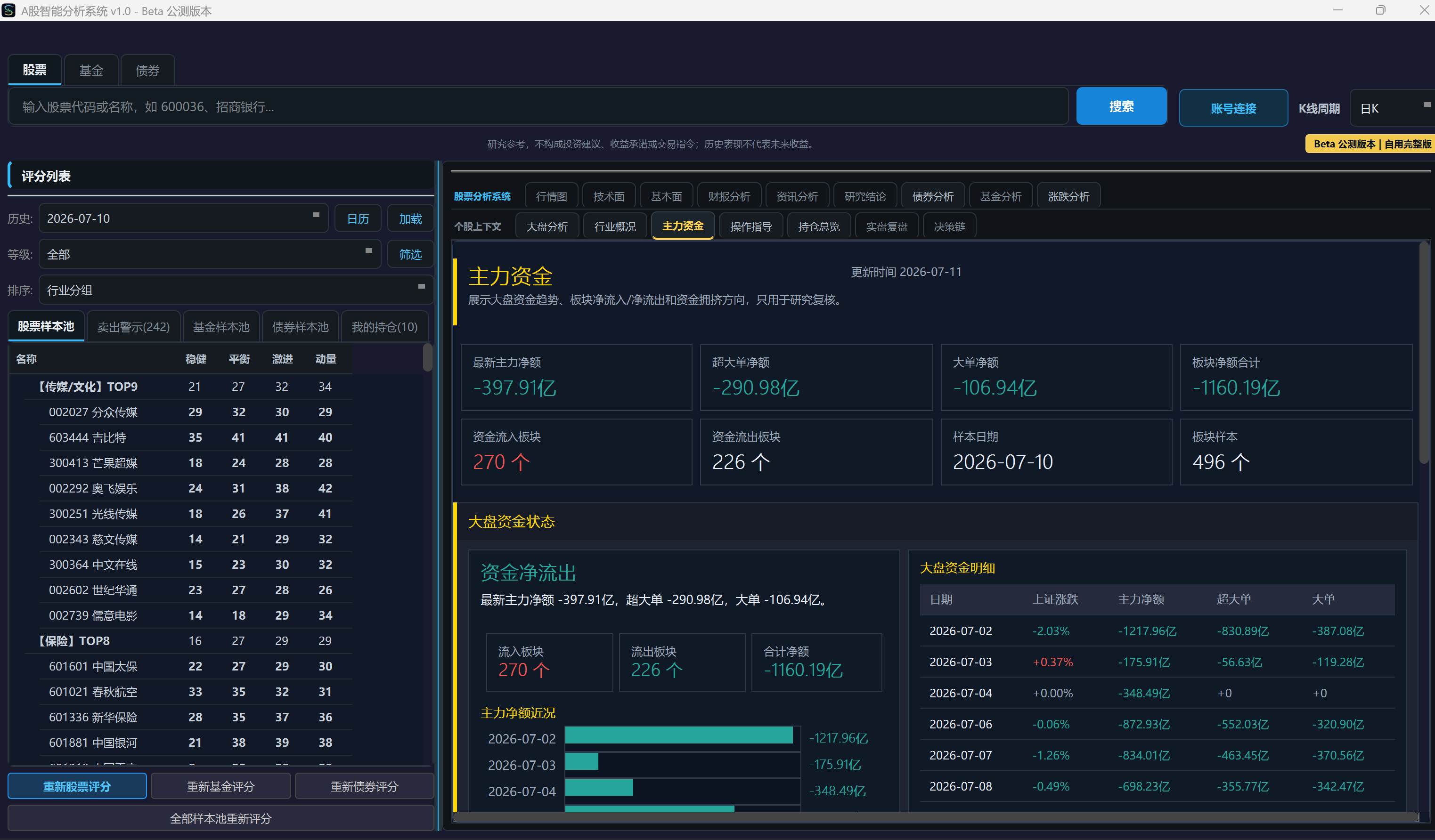The width and height of the screenshot is (1435, 840).
Task: Open the 债券分析 tab
Action: point(933,196)
